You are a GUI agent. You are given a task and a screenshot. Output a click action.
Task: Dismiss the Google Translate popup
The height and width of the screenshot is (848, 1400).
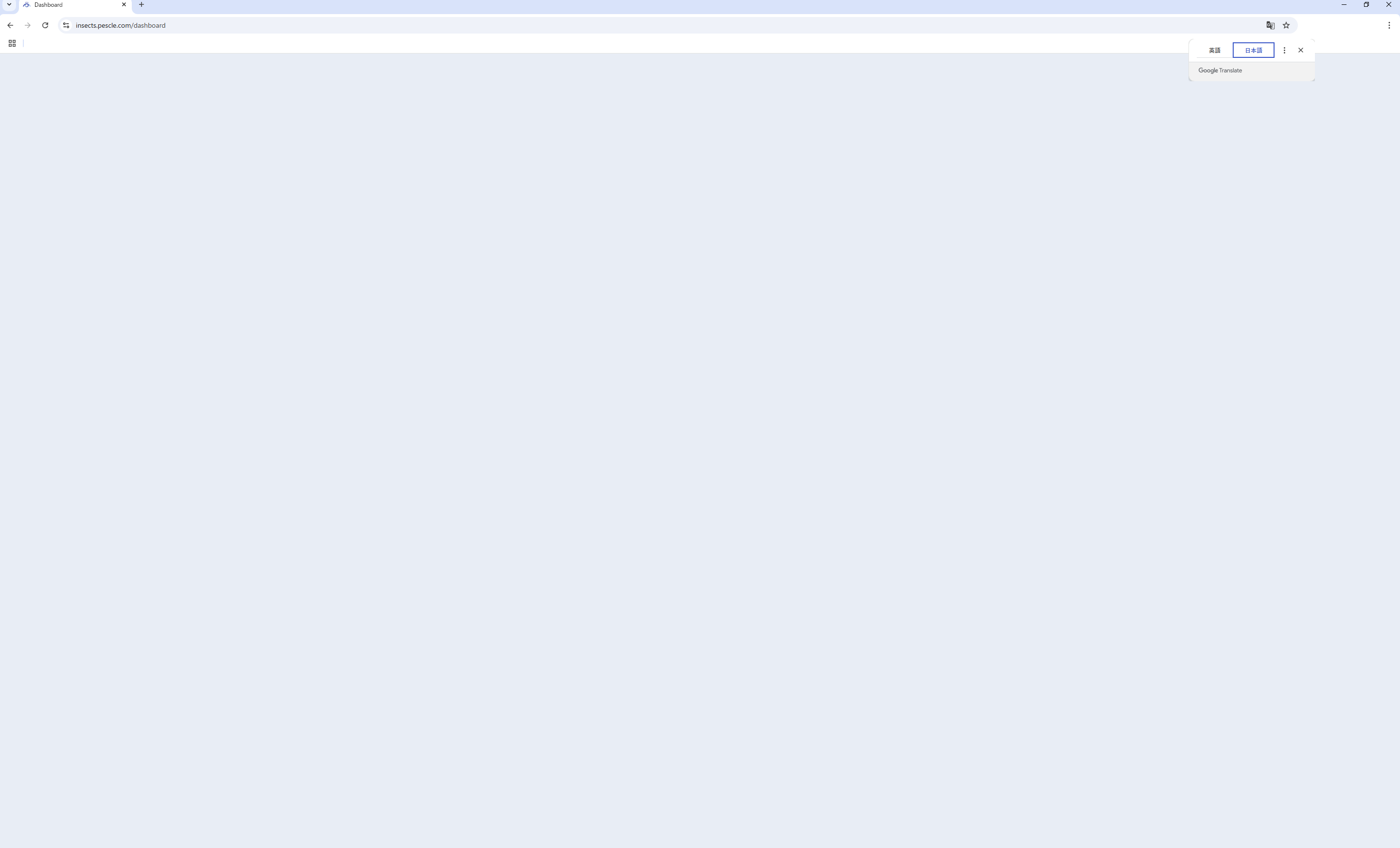[1301, 51]
